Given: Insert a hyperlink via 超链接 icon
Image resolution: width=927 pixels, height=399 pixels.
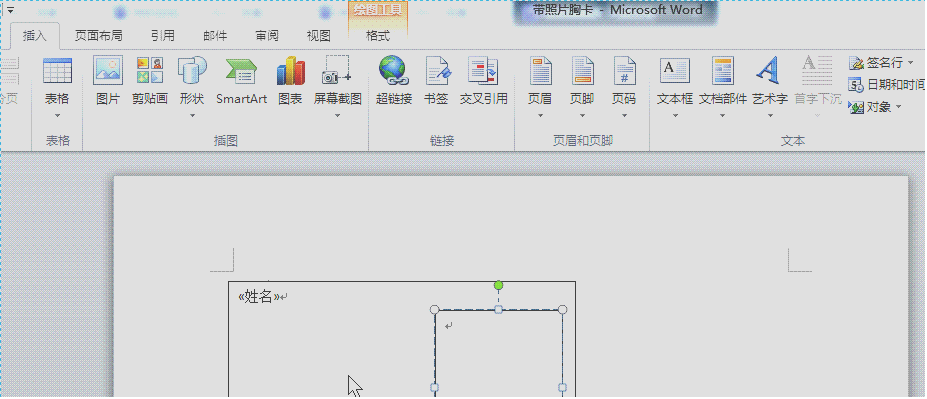Looking at the screenshot, I should (x=394, y=71).
